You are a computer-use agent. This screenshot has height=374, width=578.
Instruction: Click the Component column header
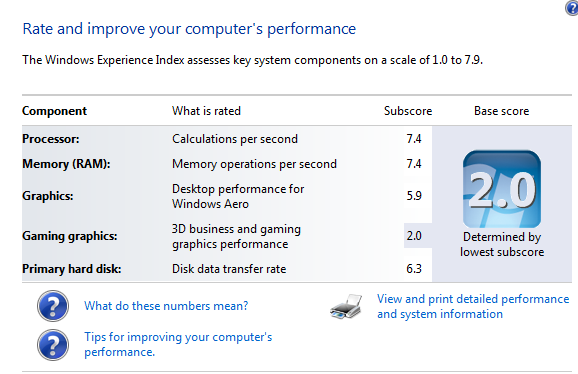pyautogui.click(x=55, y=111)
